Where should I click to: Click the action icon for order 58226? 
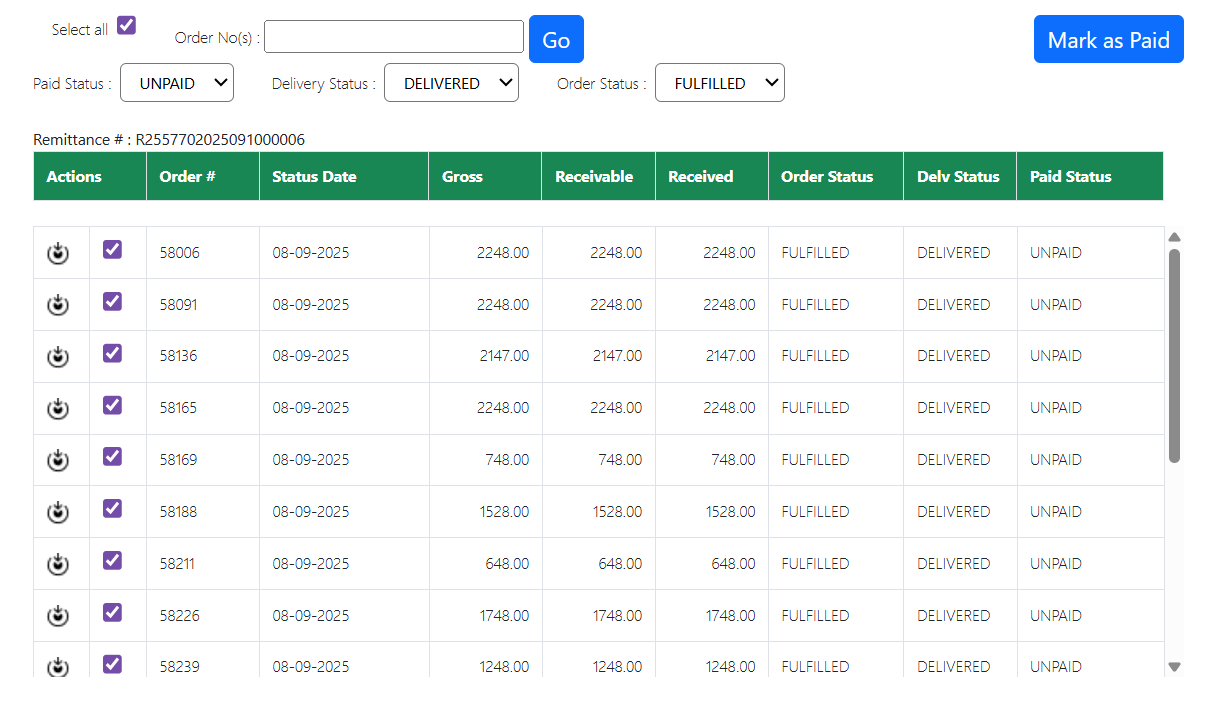click(58, 616)
